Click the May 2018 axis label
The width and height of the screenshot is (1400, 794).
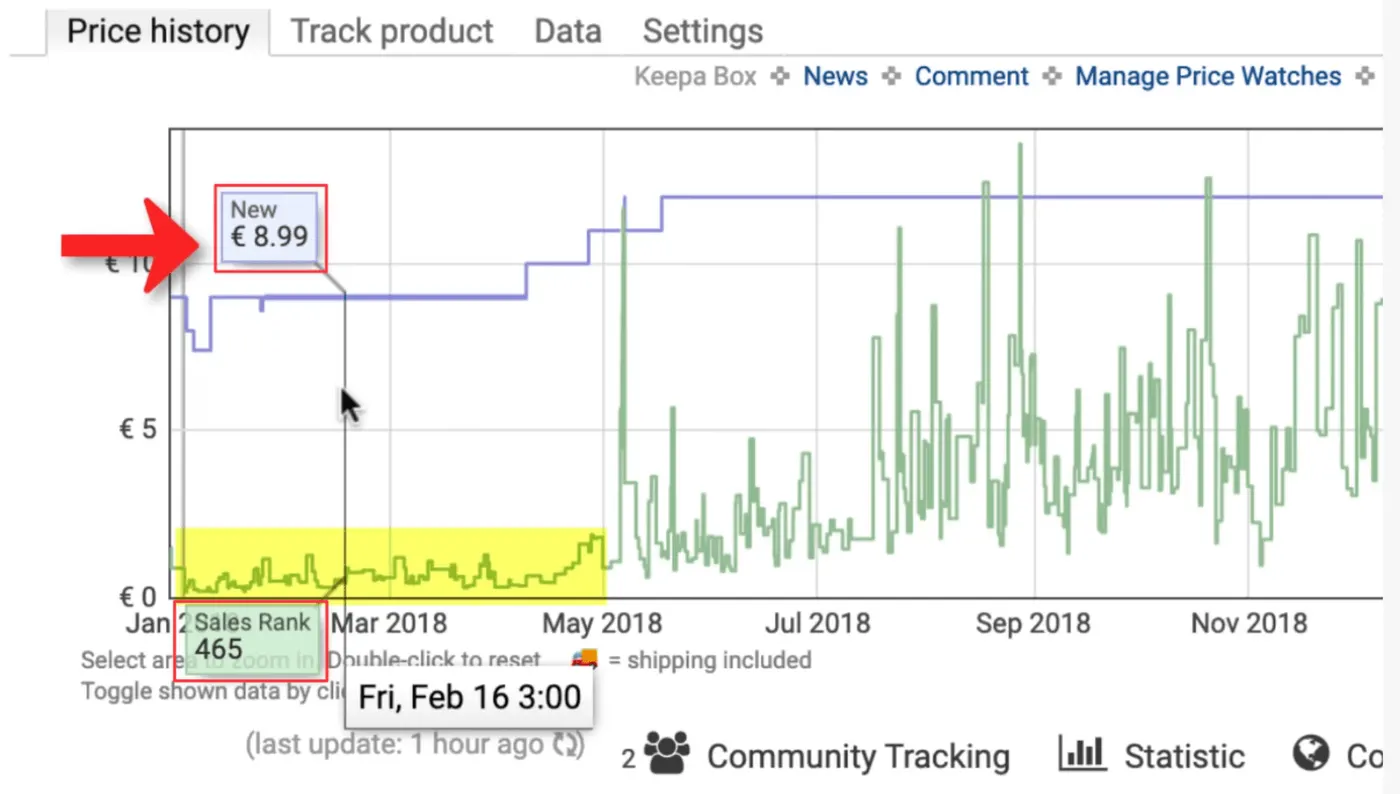pyautogui.click(x=602, y=624)
